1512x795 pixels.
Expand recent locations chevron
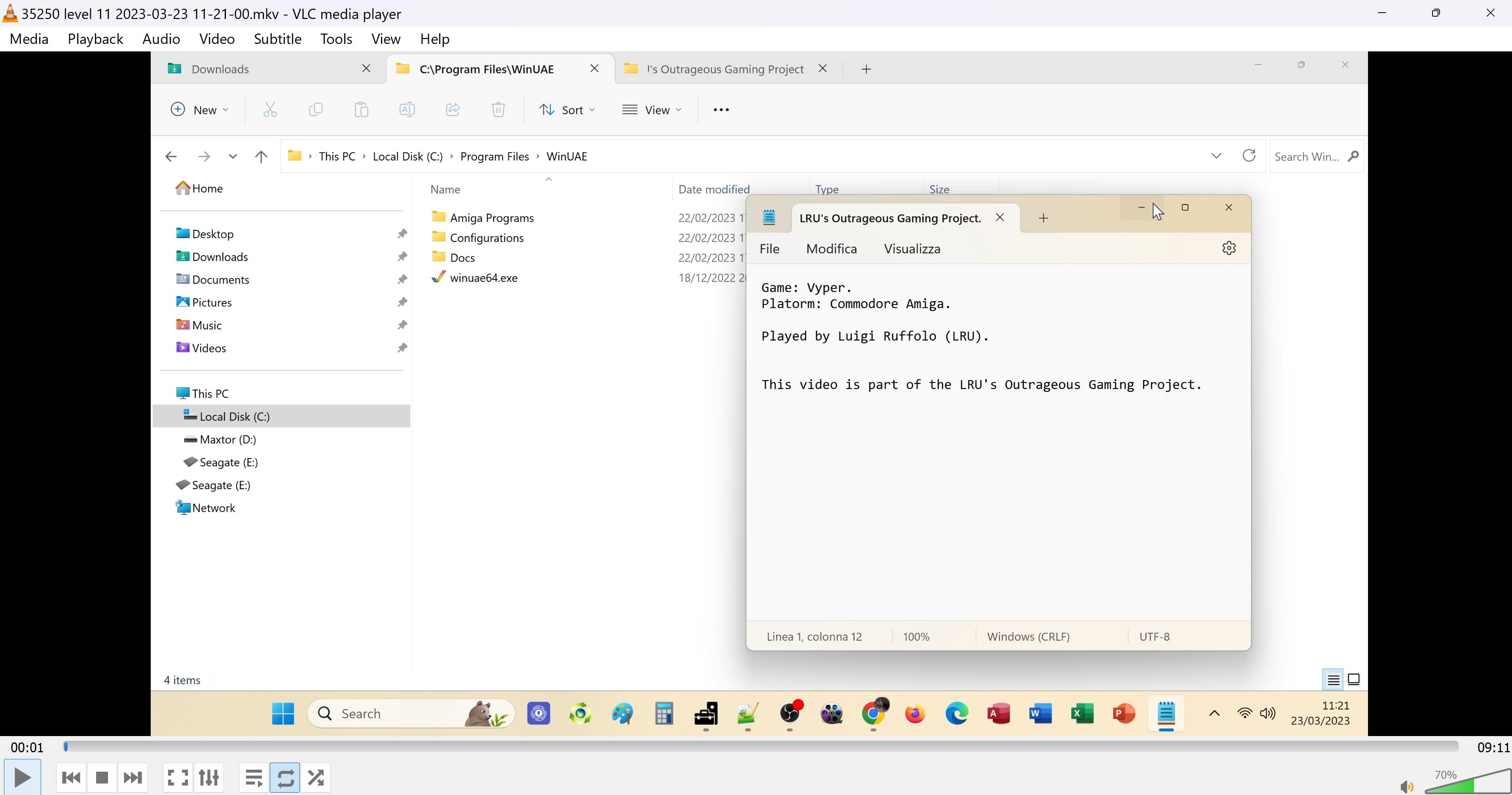pos(233,157)
